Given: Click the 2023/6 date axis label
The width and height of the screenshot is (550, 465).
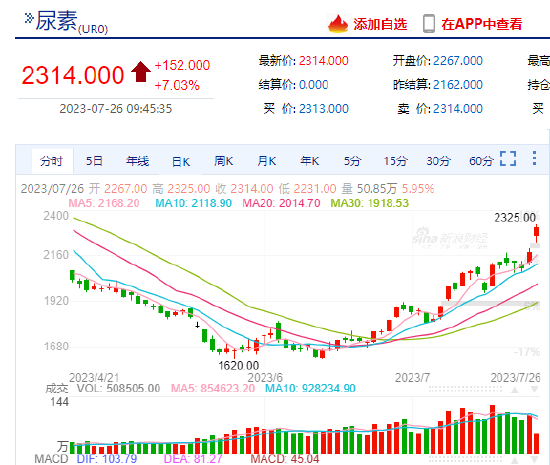Looking at the screenshot, I should pos(265,378).
